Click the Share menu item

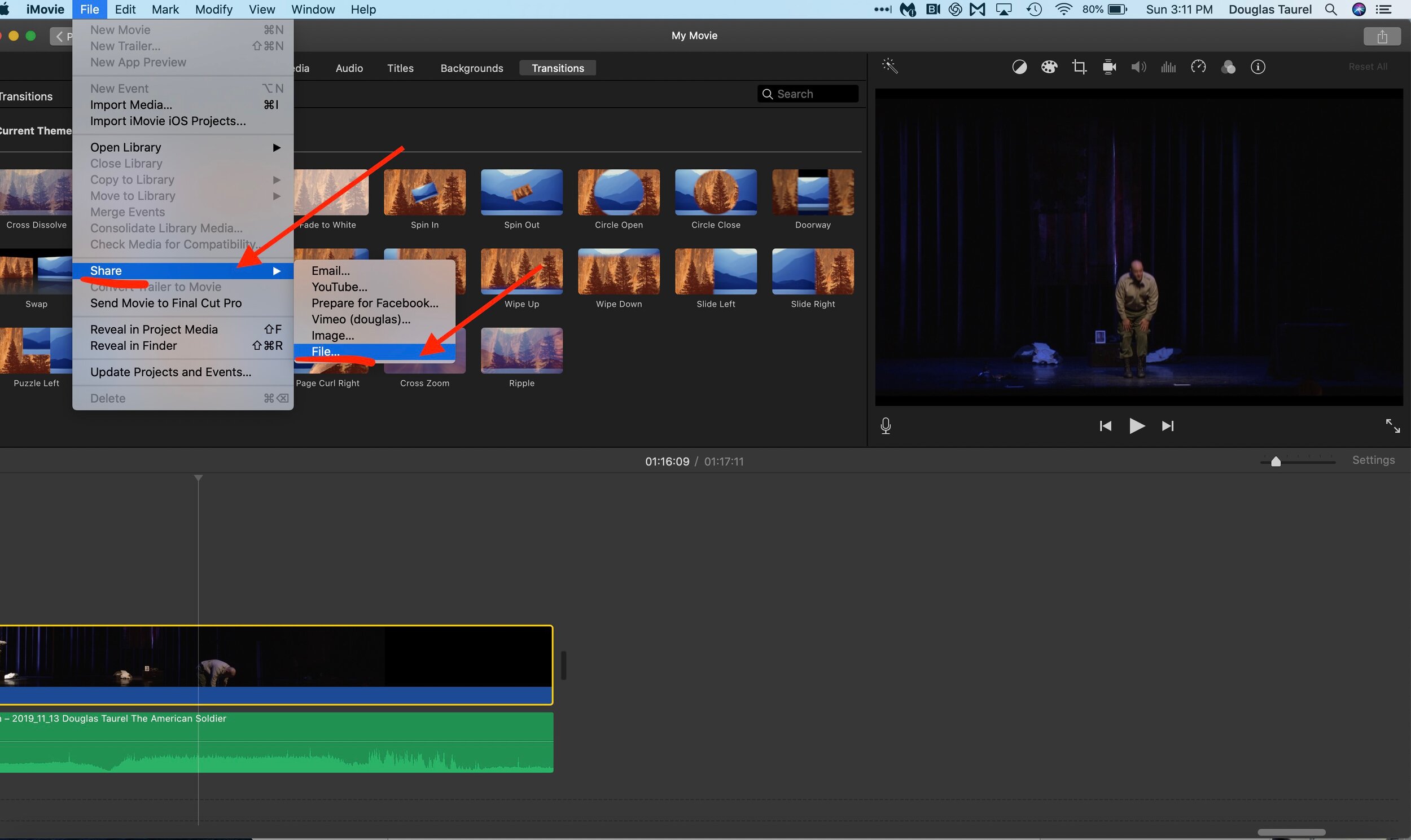coord(183,271)
